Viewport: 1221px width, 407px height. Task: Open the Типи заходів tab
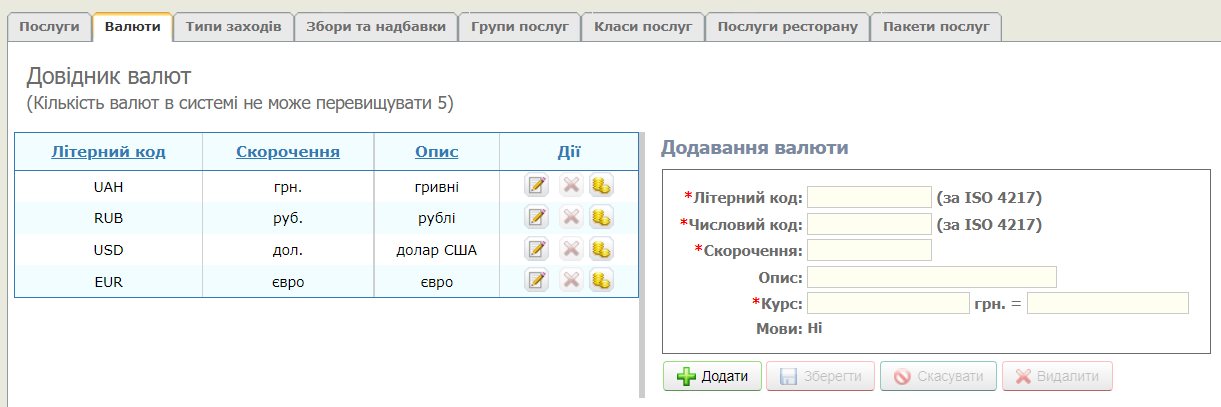(233, 27)
